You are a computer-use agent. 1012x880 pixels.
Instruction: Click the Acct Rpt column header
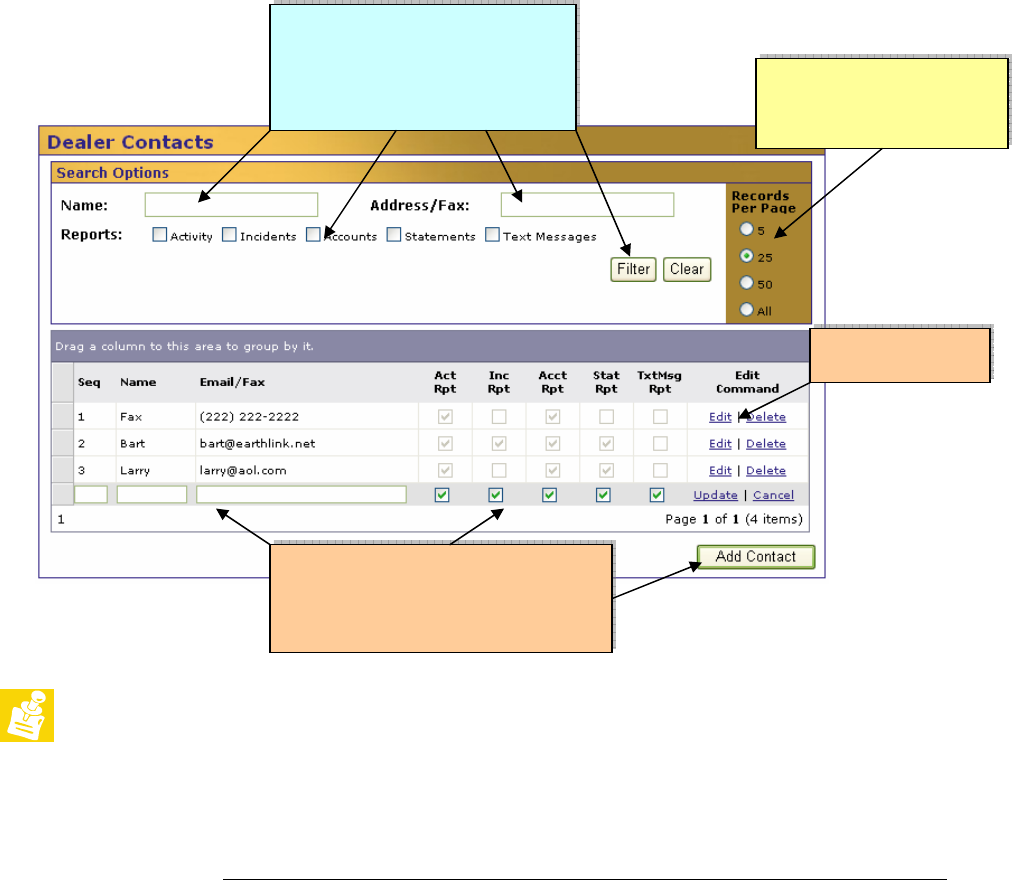pos(552,382)
